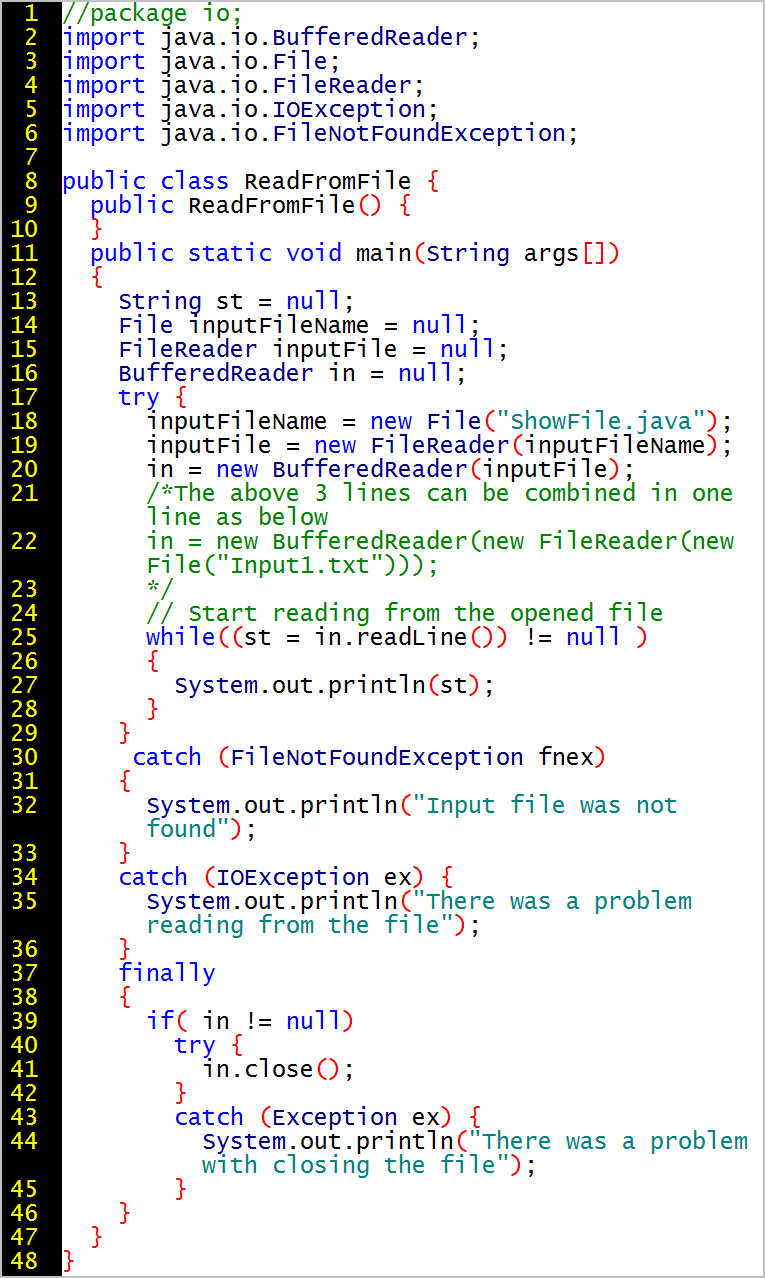
Task: Click the "import java.io.FileReader;" statement
Action: coord(243,86)
